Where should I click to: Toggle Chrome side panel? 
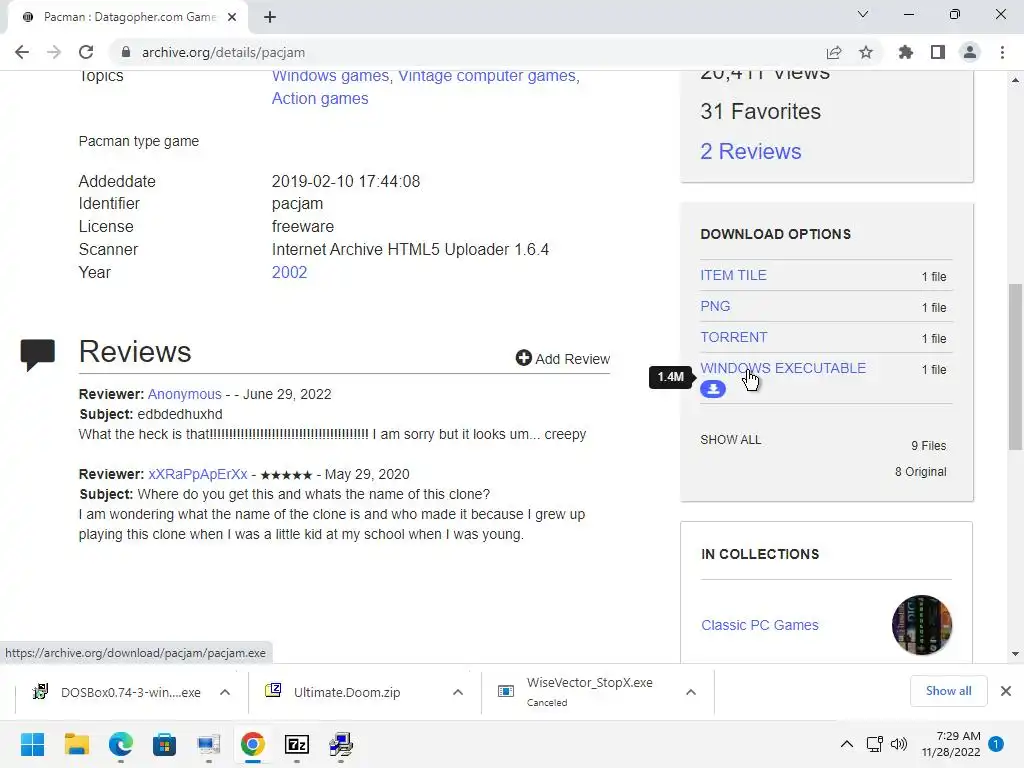pos(938,52)
